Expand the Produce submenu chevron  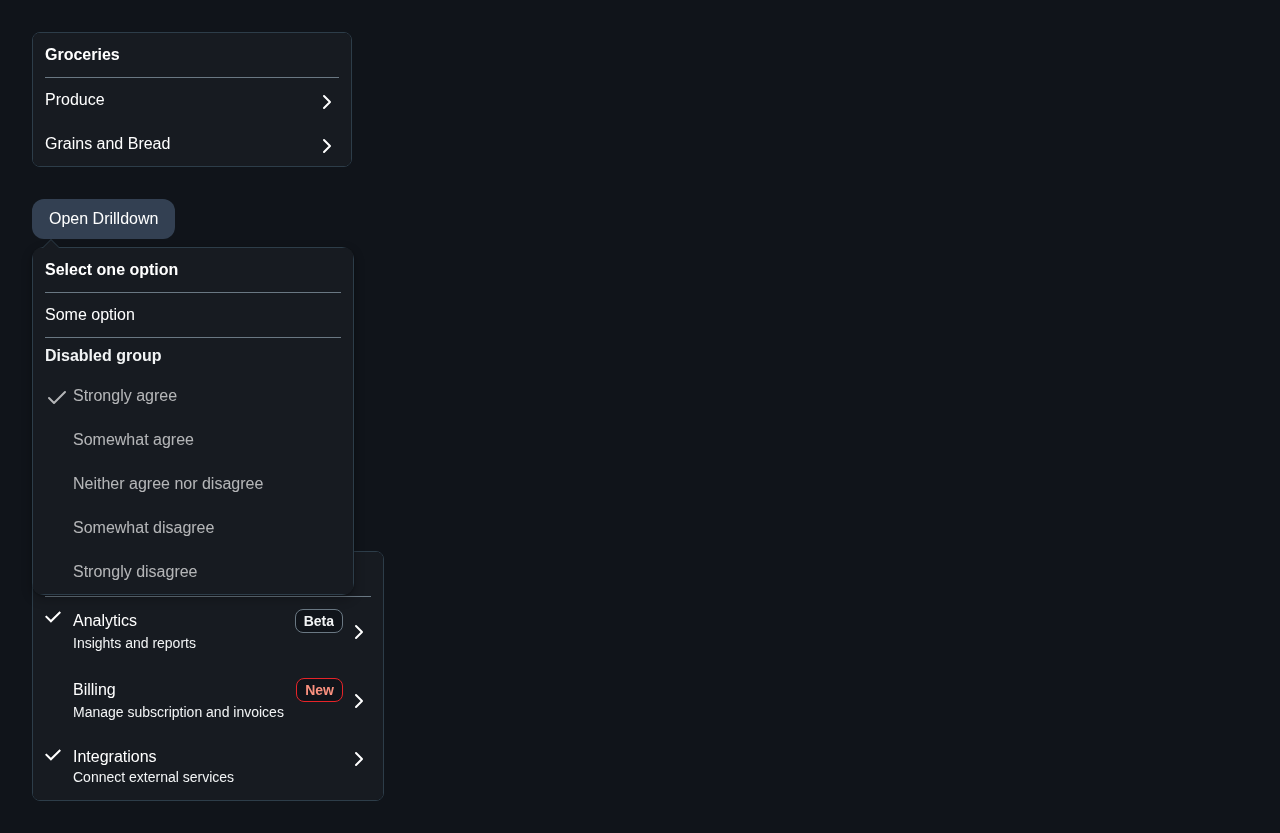pyautogui.click(x=326, y=101)
